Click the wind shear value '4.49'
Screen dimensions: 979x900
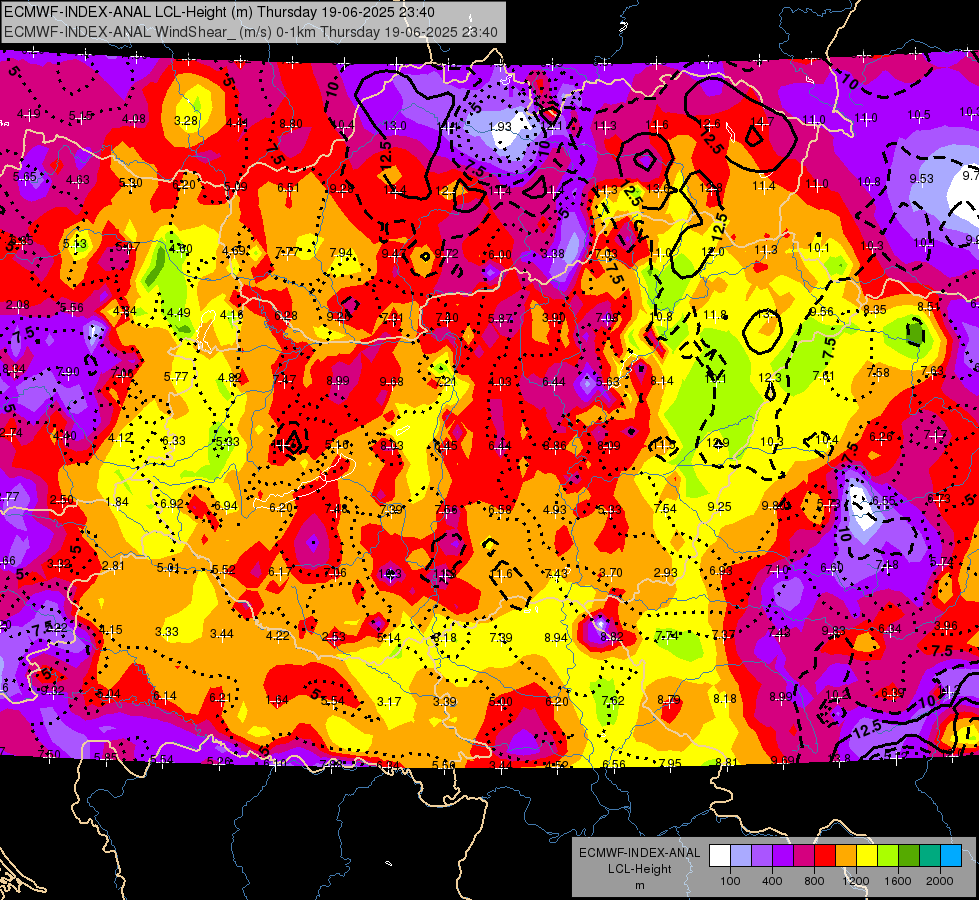(179, 313)
